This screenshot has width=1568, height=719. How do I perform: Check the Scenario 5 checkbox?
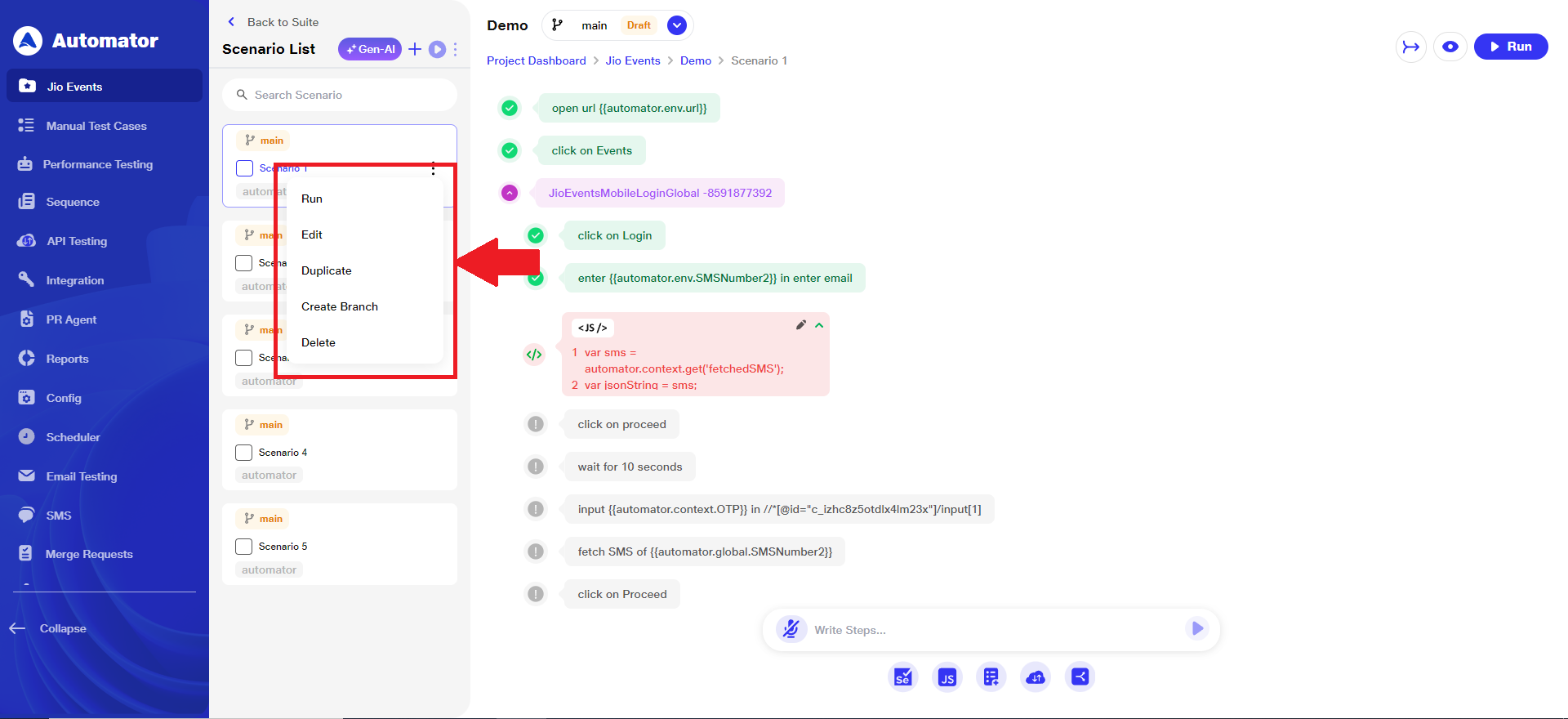[x=243, y=547]
